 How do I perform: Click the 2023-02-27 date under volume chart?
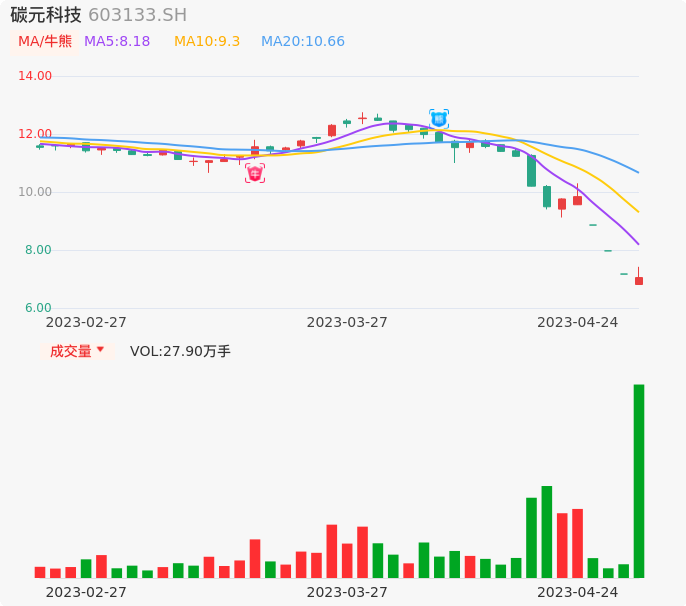pyautogui.click(x=86, y=592)
